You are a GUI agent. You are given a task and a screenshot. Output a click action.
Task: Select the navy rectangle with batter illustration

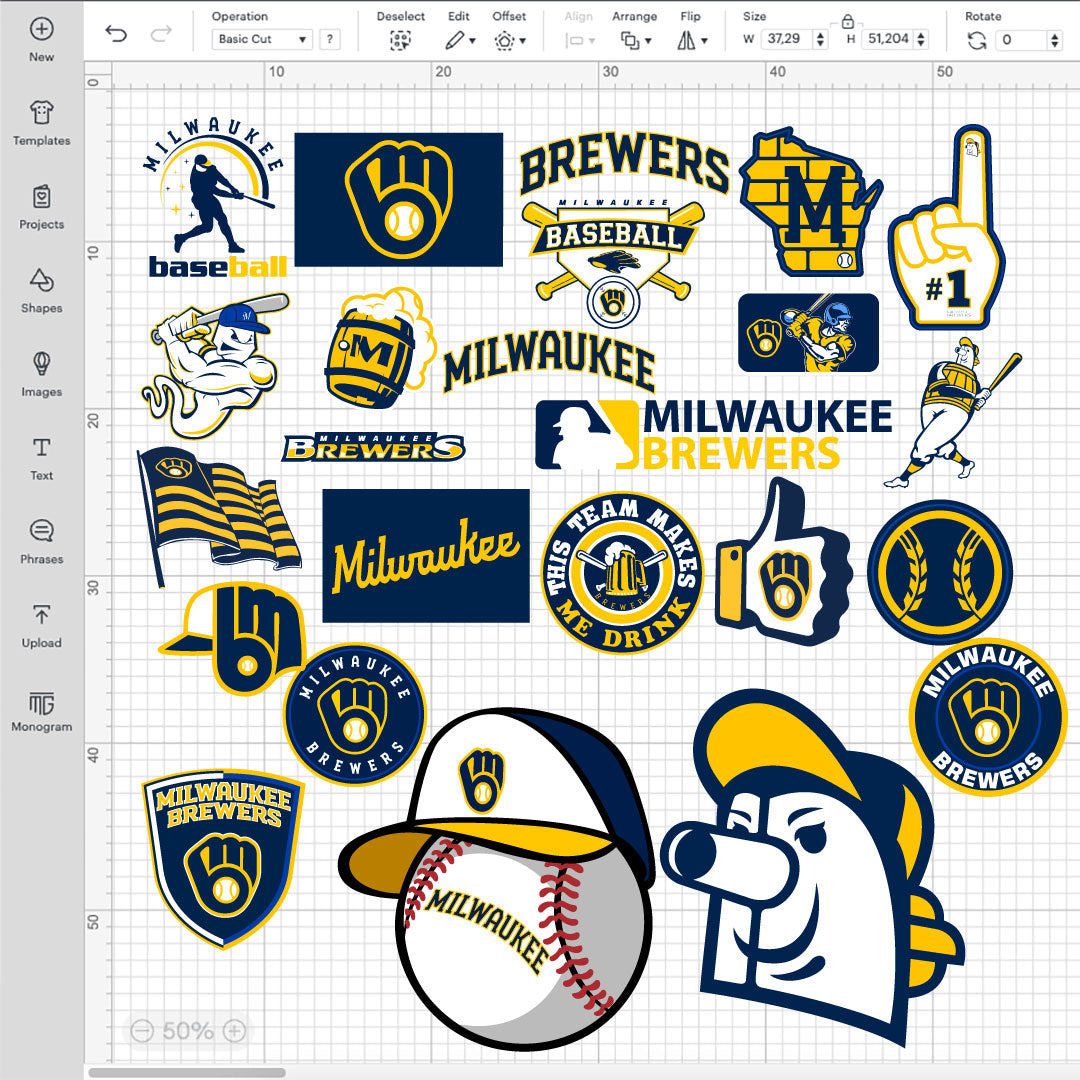pyautogui.click(x=809, y=333)
